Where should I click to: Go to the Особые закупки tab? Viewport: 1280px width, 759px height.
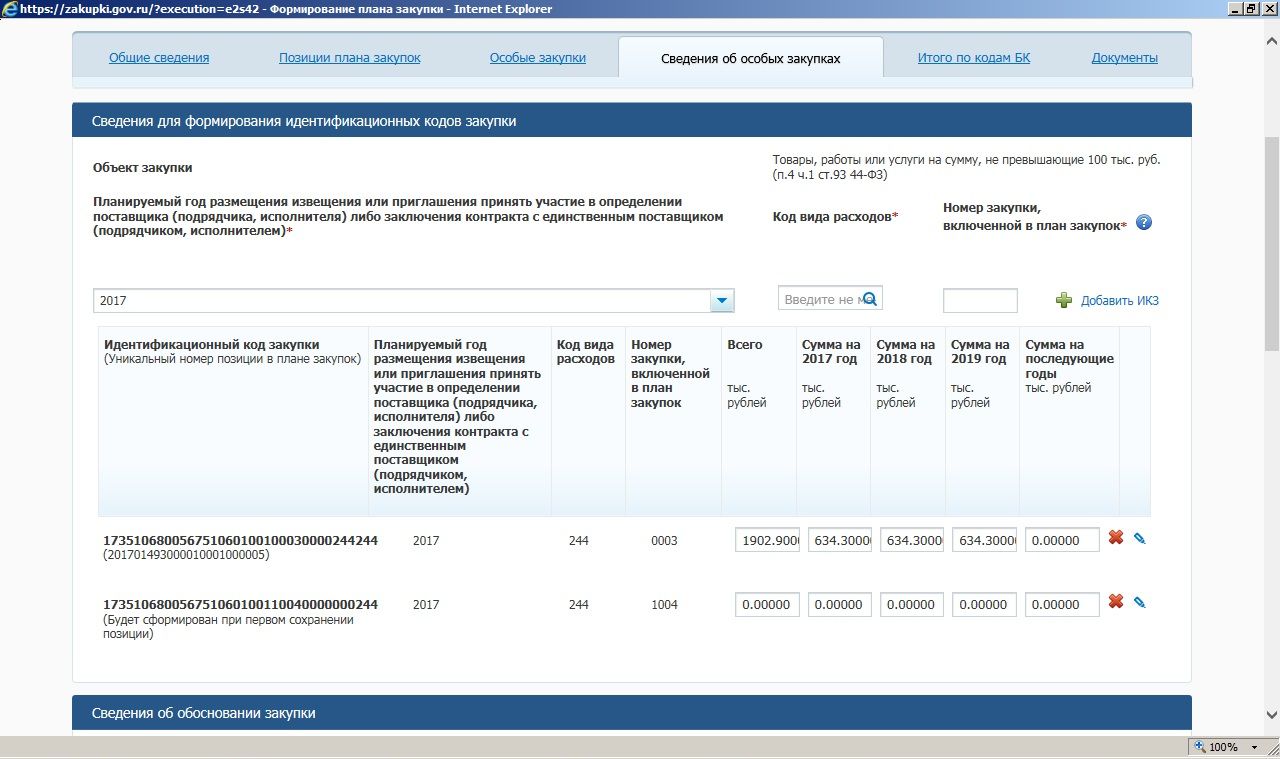pos(537,58)
